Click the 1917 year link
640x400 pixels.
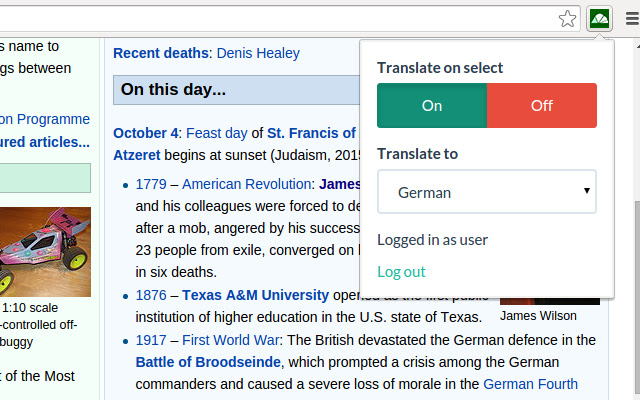151,340
